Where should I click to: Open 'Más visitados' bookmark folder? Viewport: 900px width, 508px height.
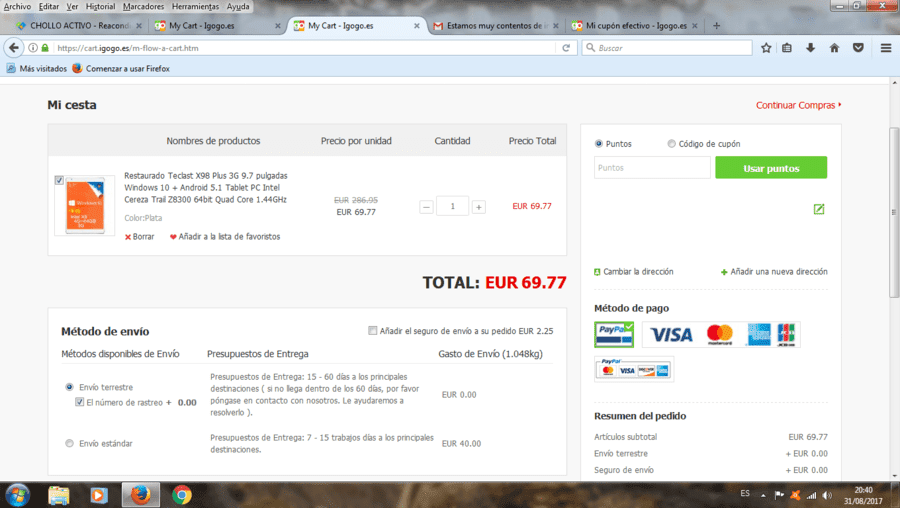(x=37, y=68)
